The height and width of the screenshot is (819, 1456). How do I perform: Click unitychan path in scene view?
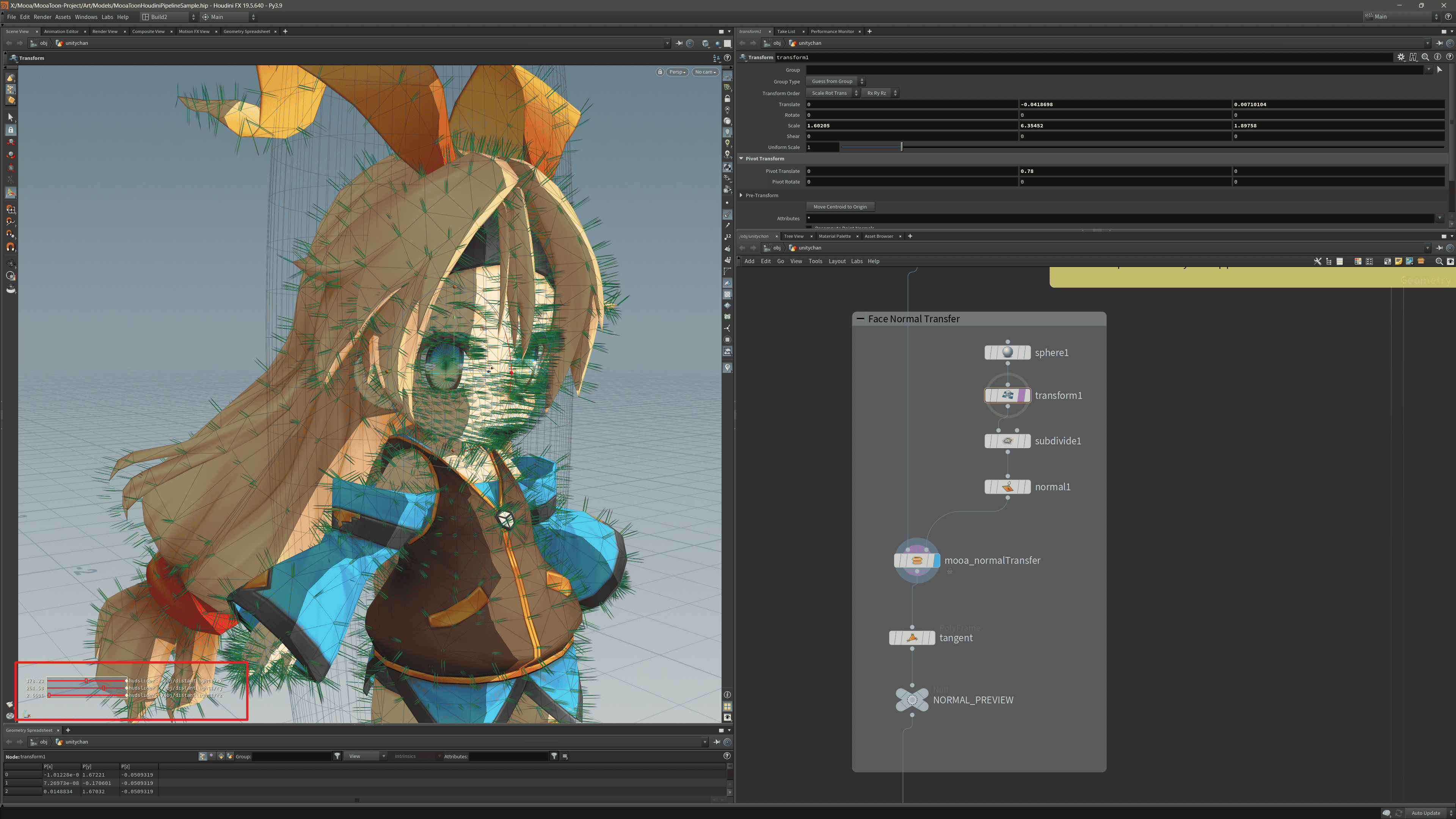[x=76, y=43]
